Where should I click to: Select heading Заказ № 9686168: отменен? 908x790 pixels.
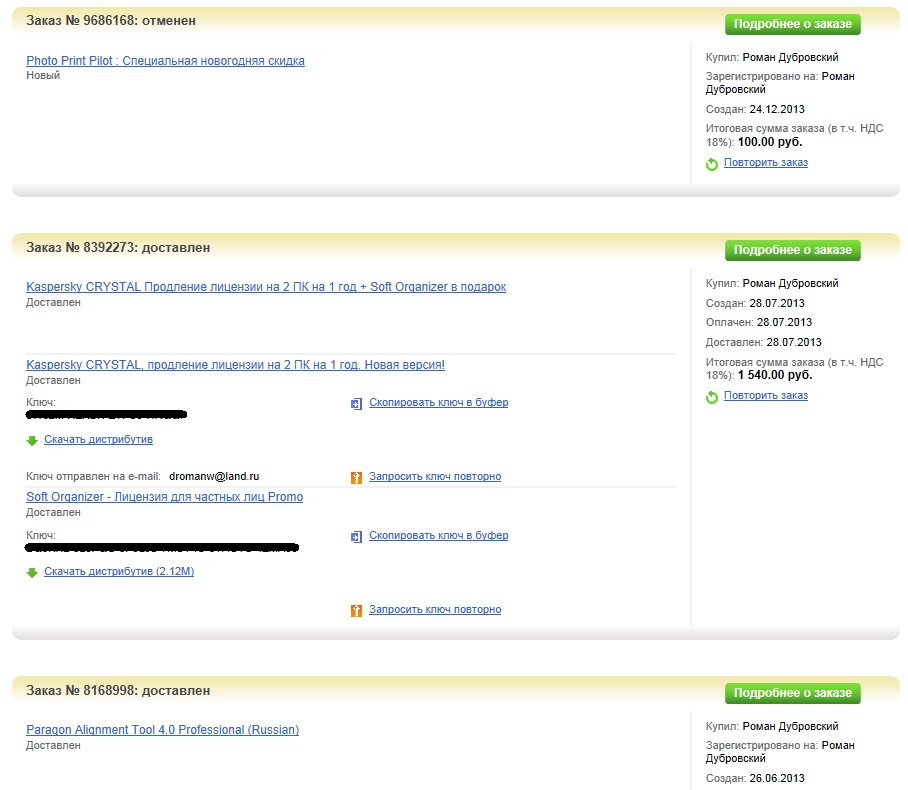coord(111,21)
